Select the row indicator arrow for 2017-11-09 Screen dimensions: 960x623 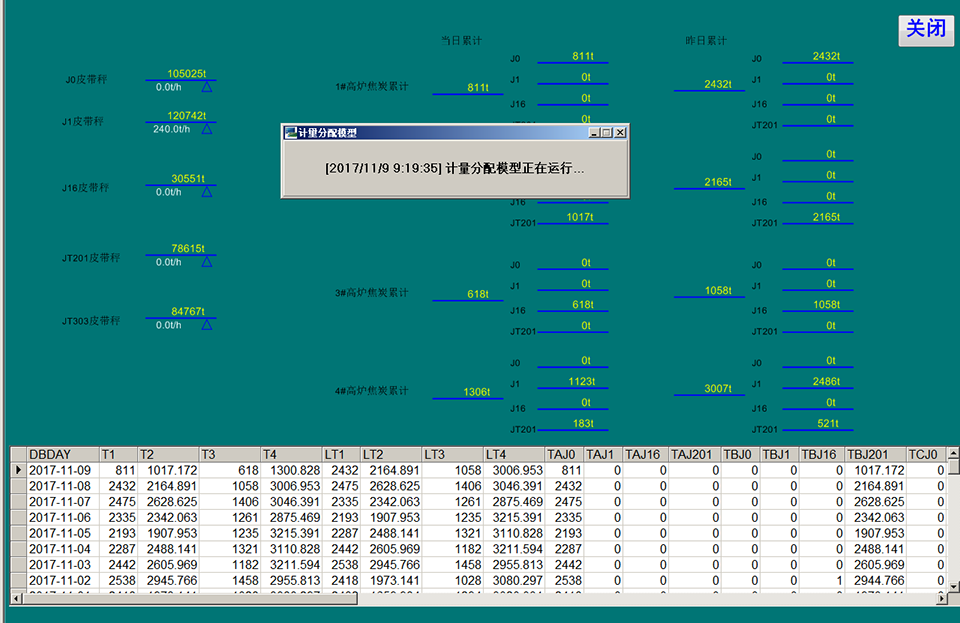[18, 470]
